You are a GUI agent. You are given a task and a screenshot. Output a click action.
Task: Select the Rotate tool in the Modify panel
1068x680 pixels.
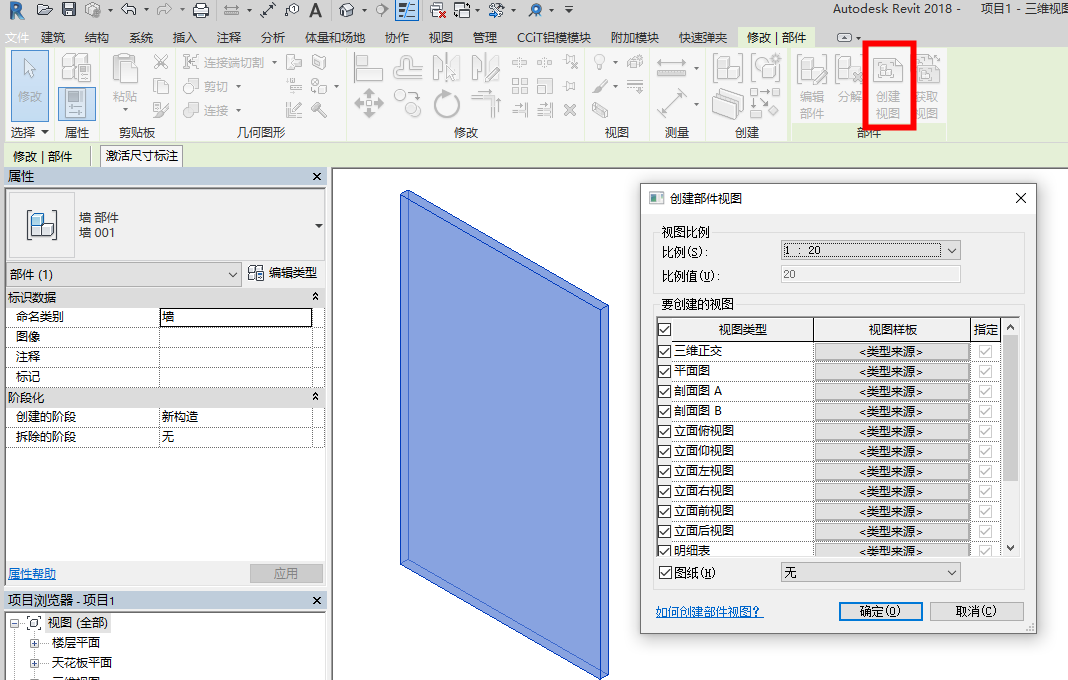447,104
